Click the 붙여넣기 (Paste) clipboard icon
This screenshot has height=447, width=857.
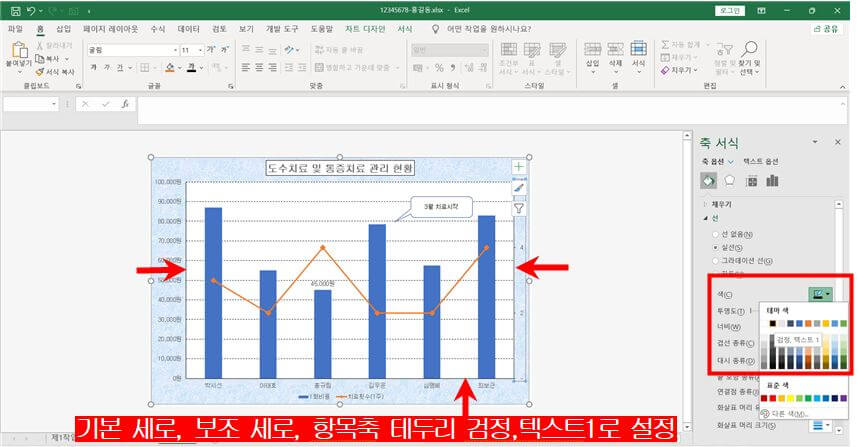19,50
